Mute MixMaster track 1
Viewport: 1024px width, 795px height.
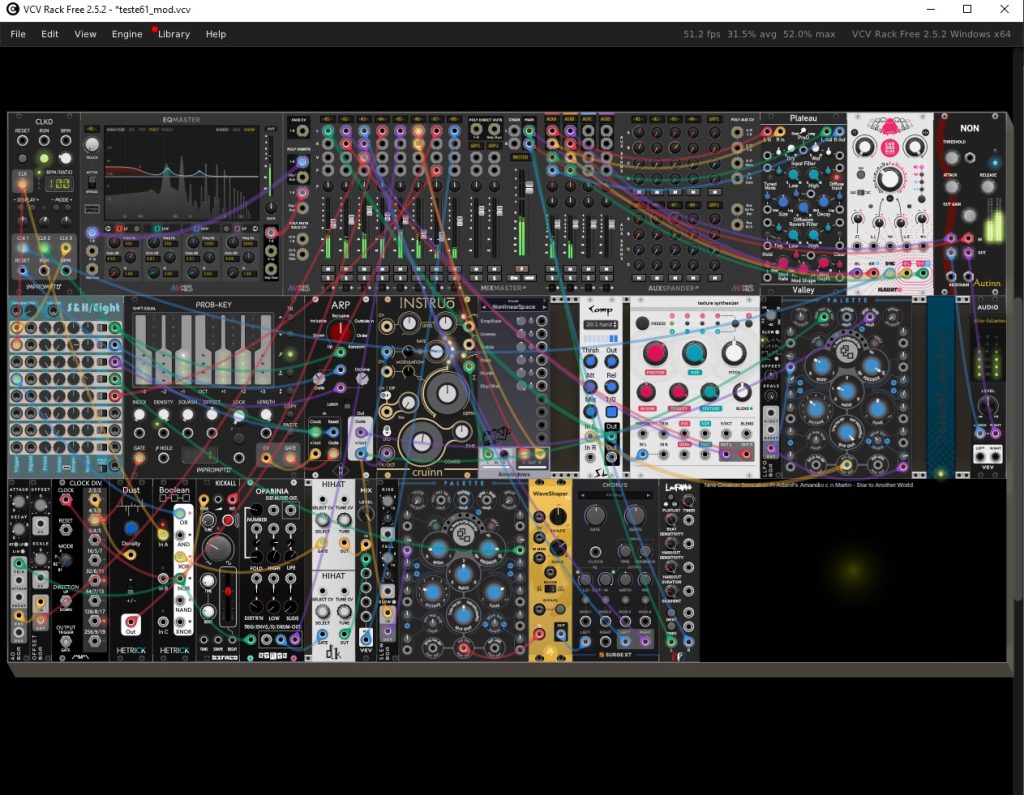coord(327,269)
